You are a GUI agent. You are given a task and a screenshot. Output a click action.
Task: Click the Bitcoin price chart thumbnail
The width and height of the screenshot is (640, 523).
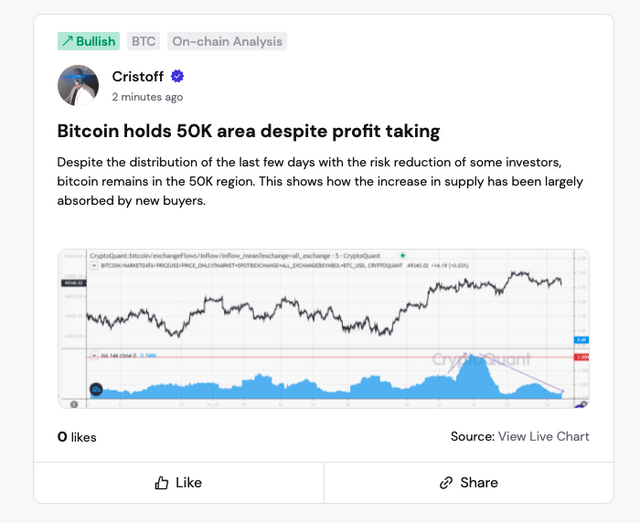[322, 300]
